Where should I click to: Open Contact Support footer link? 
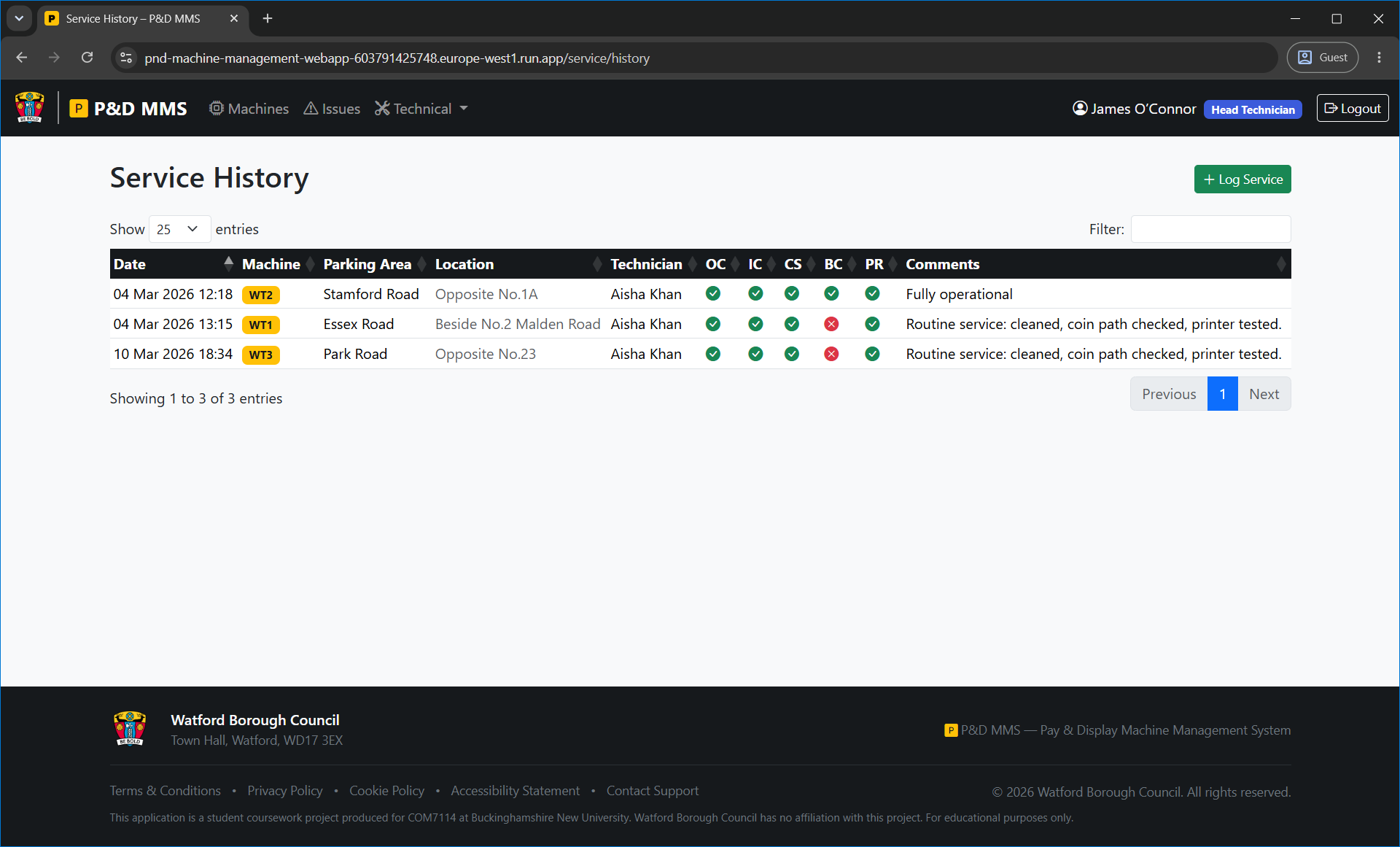pyautogui.click(x=653, y=791)
